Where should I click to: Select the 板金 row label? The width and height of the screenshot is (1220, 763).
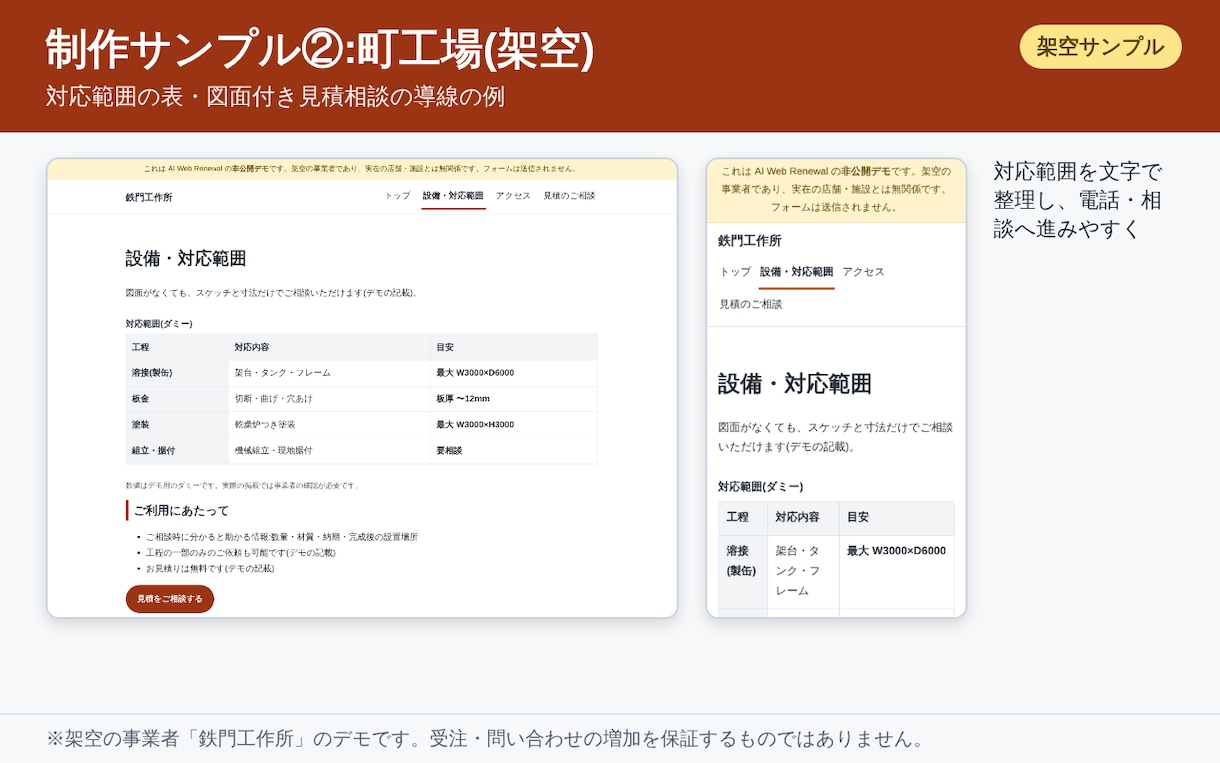(x=178, y=399)
